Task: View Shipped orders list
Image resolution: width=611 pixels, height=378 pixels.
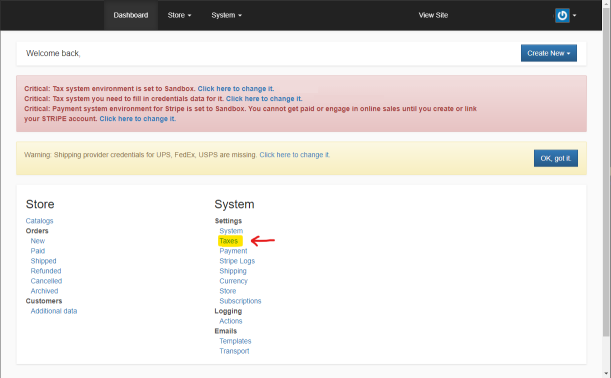Action: (x=43, y=261)
